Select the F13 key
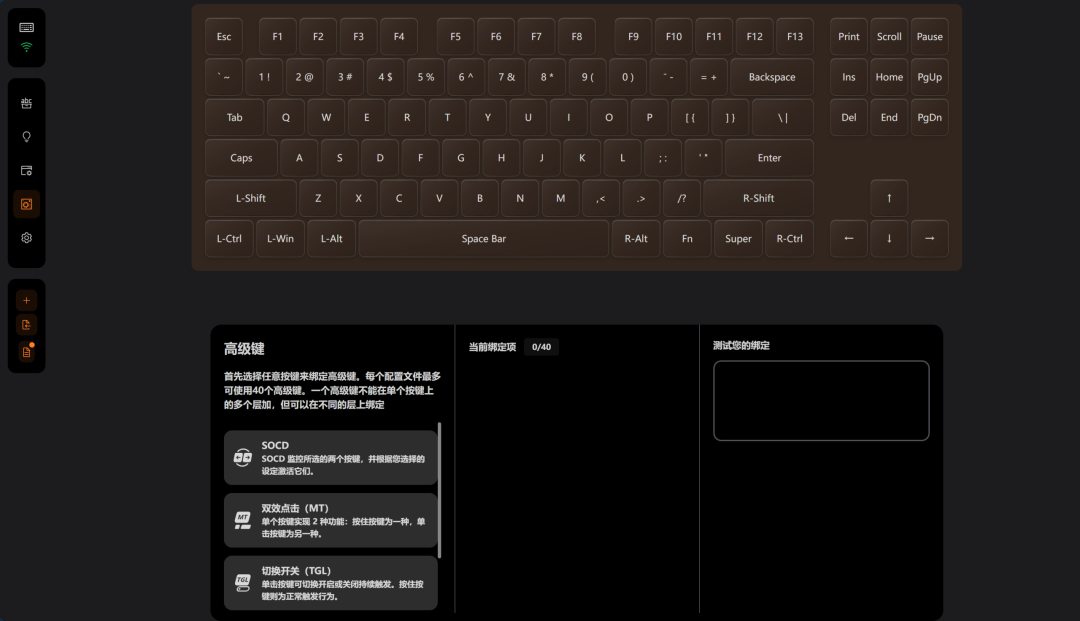This screenshot has height=621, width=1080. point(795,36)
